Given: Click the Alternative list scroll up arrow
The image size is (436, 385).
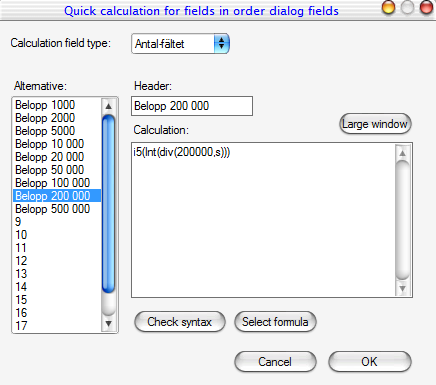Looking at the screenshot, I should [108, 106].
